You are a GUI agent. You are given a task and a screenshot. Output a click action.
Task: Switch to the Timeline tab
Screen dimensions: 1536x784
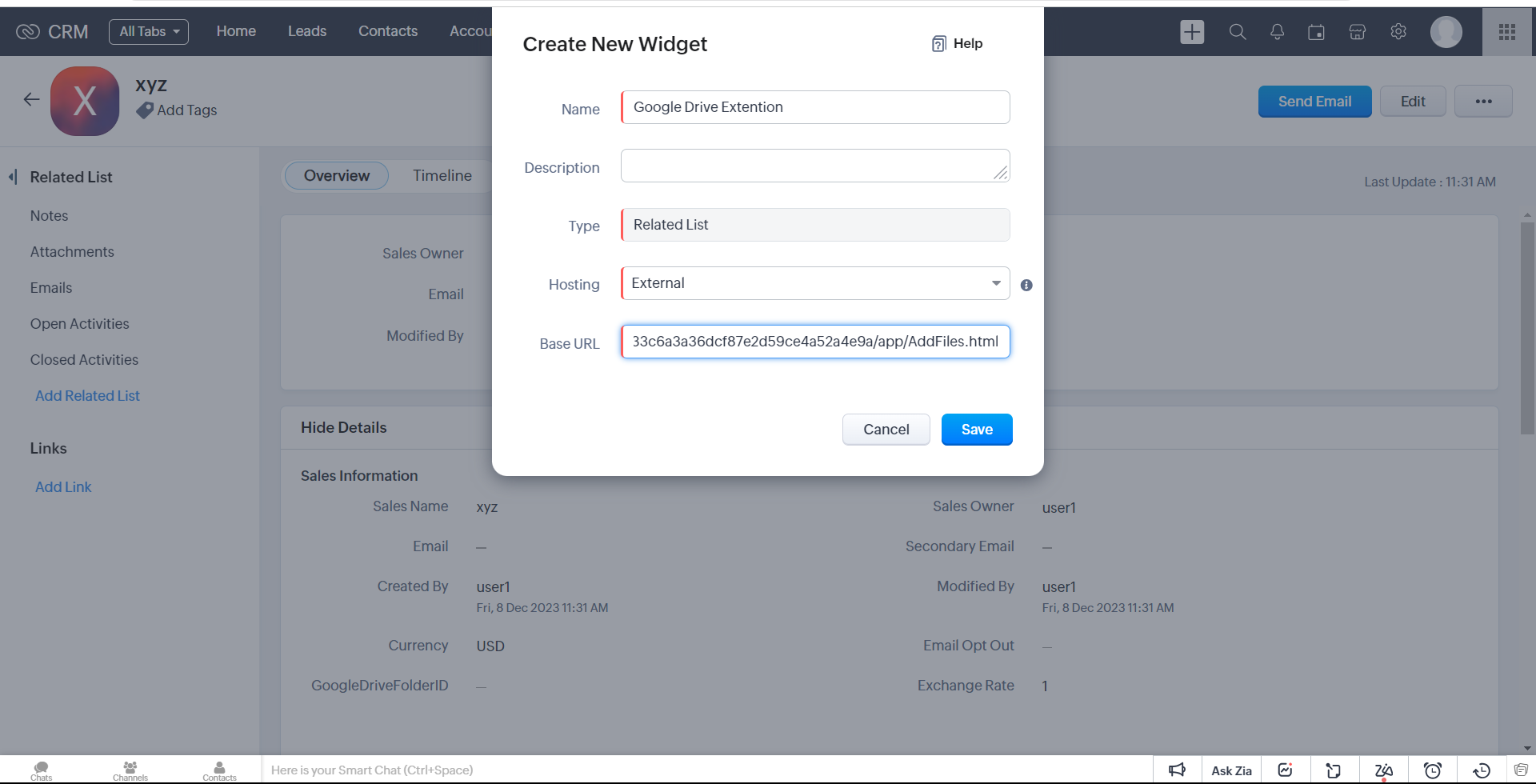point(442,175)
